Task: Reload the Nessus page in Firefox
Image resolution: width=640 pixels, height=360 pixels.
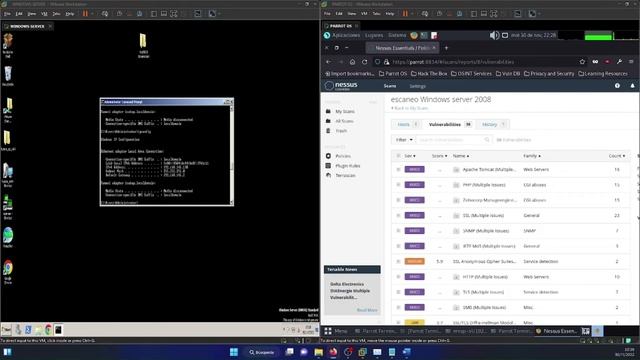Action: (364, 62)
